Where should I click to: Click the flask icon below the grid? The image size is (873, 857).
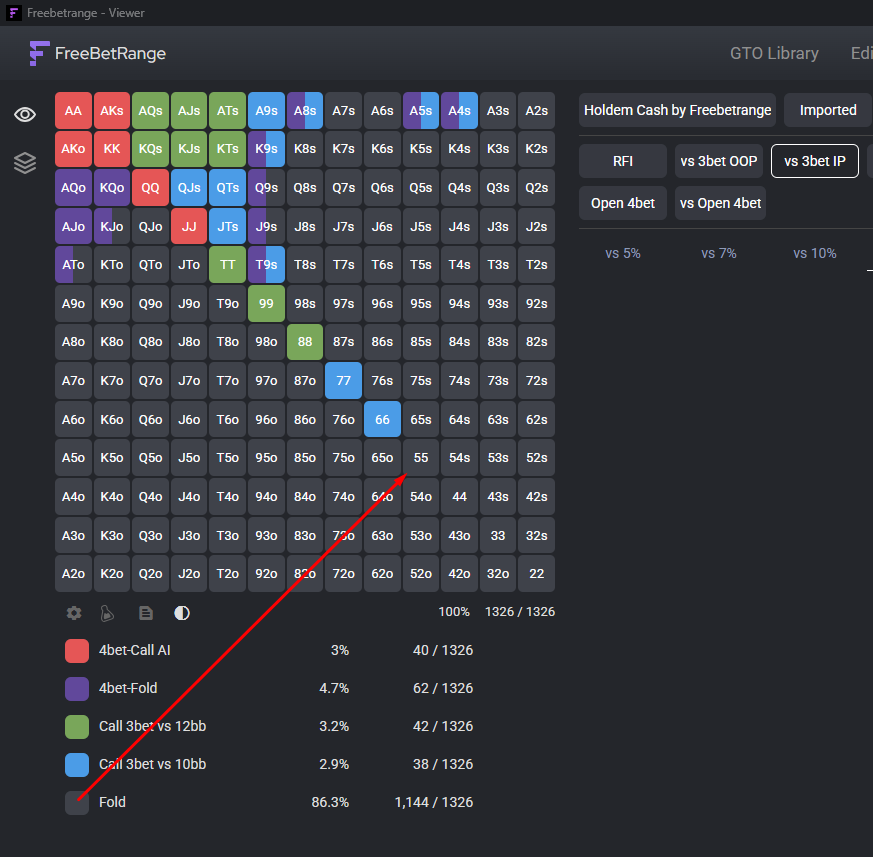pyautogui.click(x=109, y=613)
